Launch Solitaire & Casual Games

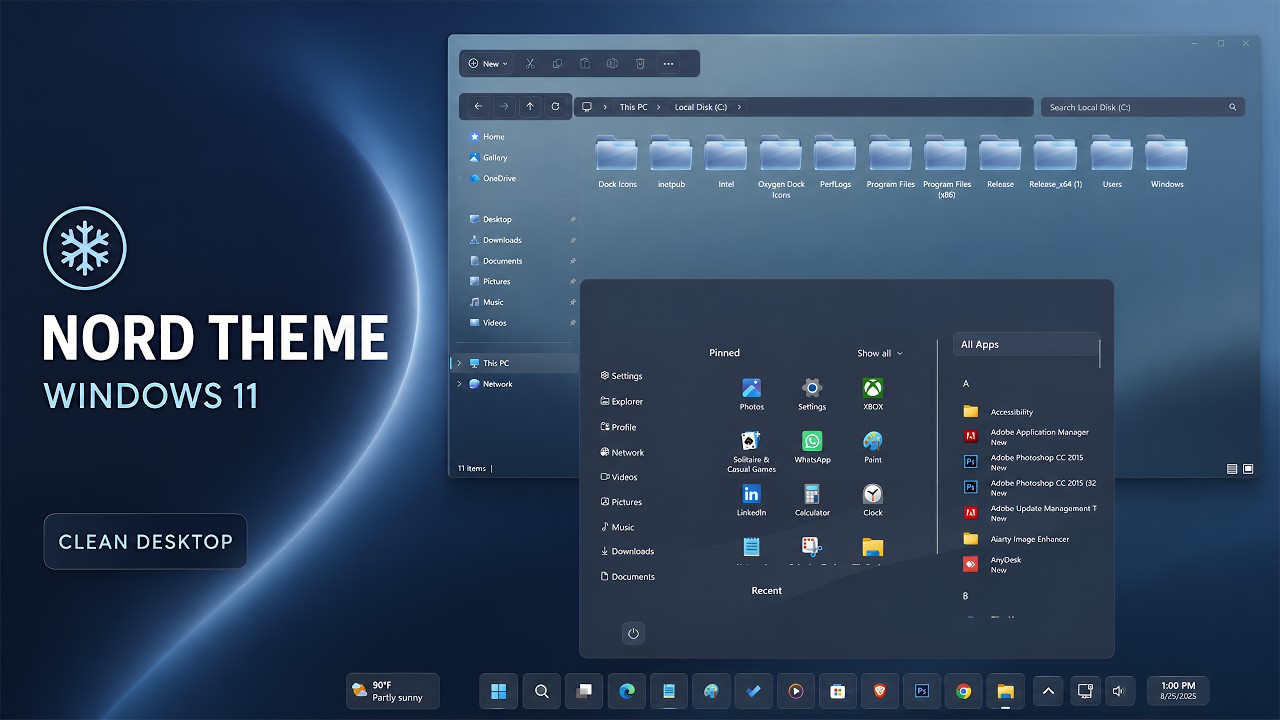point(751,452)
